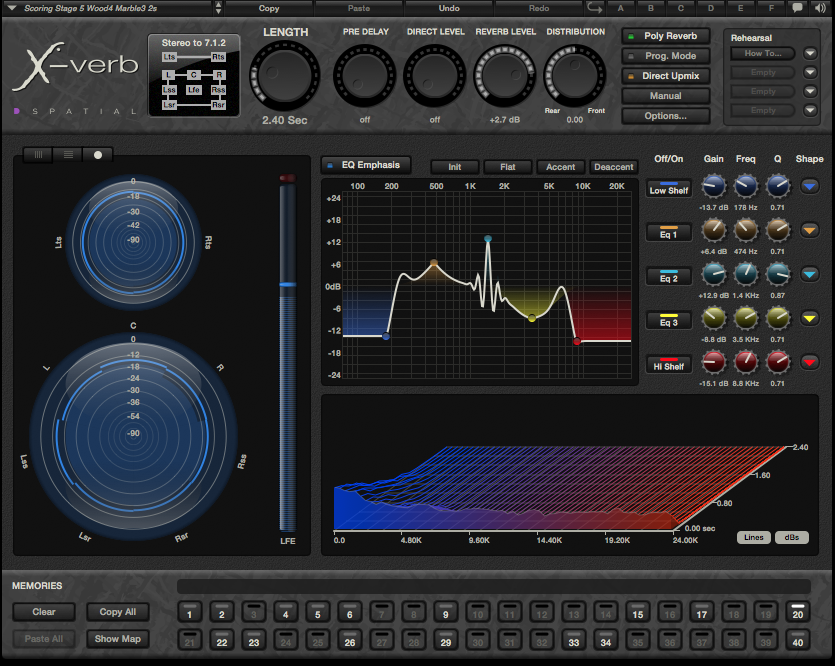Select the horizontal lines display mode icon
The width and height of the screenshot is (835, 666).
click(x=67, y=155)
